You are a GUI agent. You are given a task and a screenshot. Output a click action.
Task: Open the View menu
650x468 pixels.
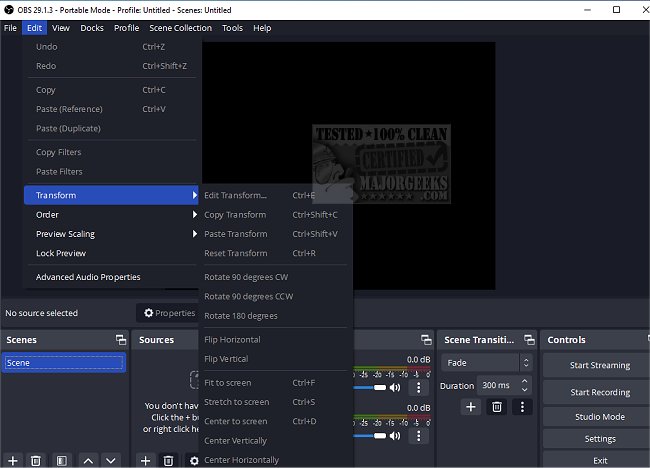61,28
